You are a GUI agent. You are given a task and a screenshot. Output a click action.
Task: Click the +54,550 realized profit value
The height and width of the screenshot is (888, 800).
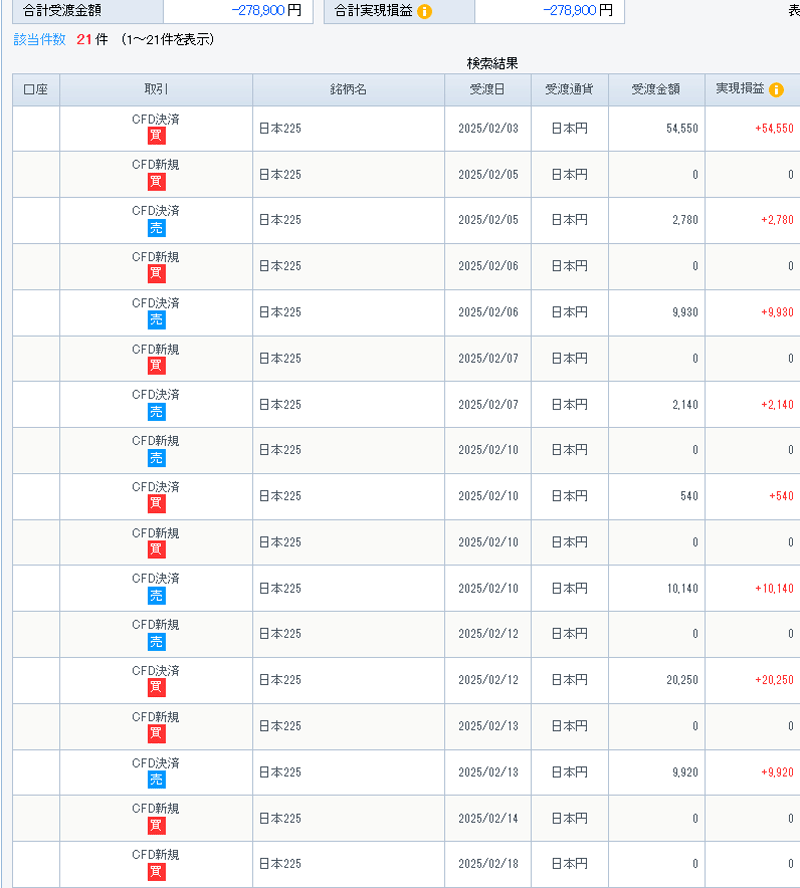(x=774, y=129)
